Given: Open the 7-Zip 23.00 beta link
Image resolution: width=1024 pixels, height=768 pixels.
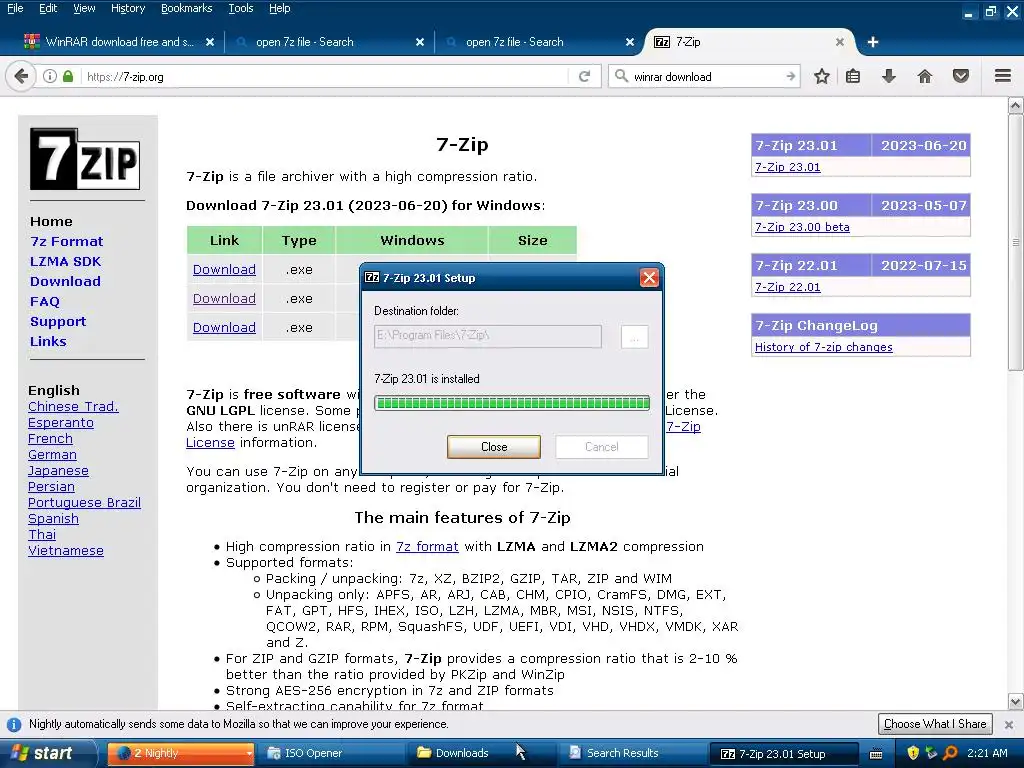Looking at the screenshot, I should coord(802,227).
